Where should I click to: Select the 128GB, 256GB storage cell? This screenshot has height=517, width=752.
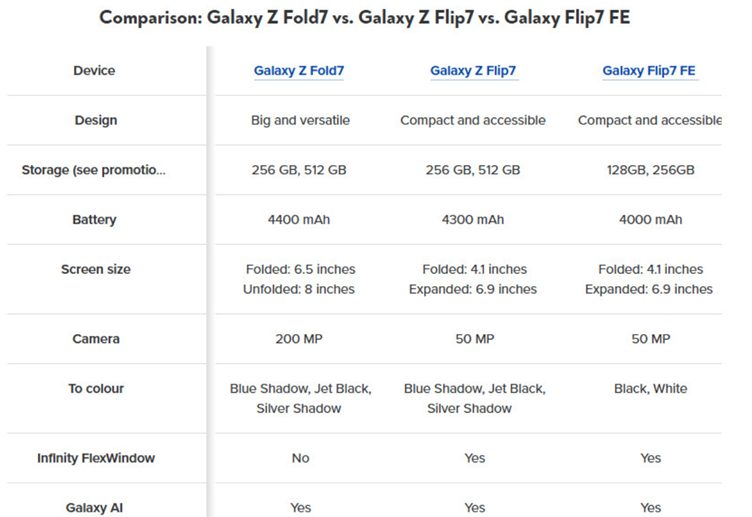pos(649,170)
